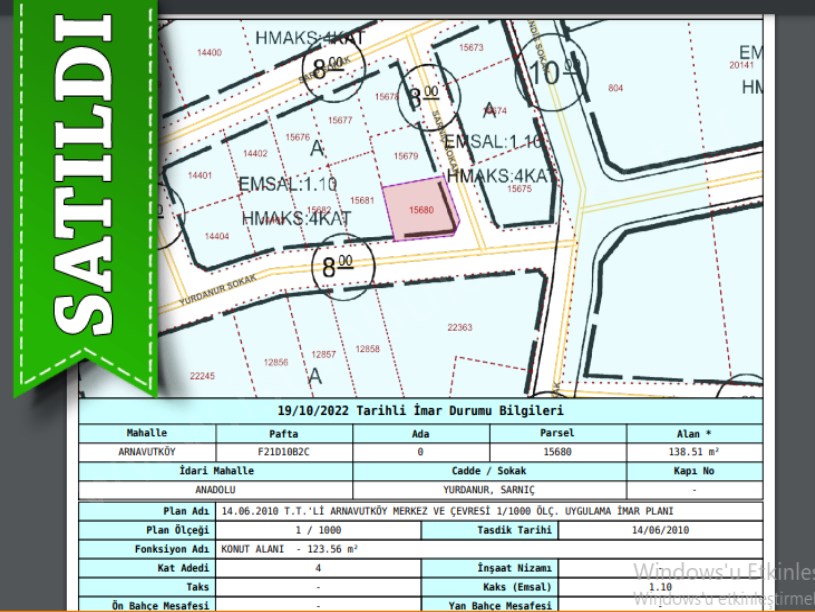This screenshot has height=612, width=815.
Task: Click the Tasdik Tarihi date 14/06/2010
Action: click(x=660, y=530)
